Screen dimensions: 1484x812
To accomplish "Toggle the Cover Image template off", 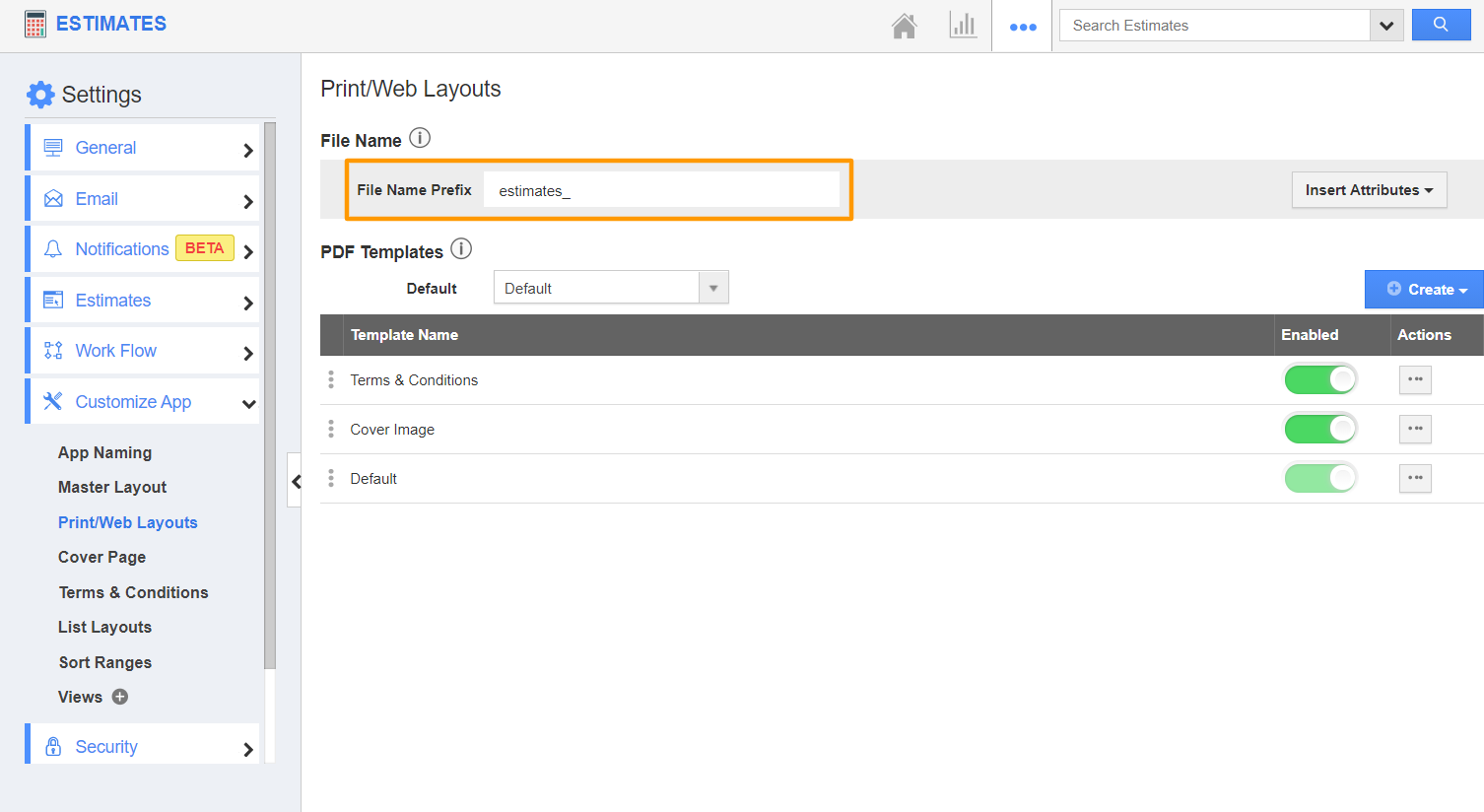I will [x=1320, y=428].
